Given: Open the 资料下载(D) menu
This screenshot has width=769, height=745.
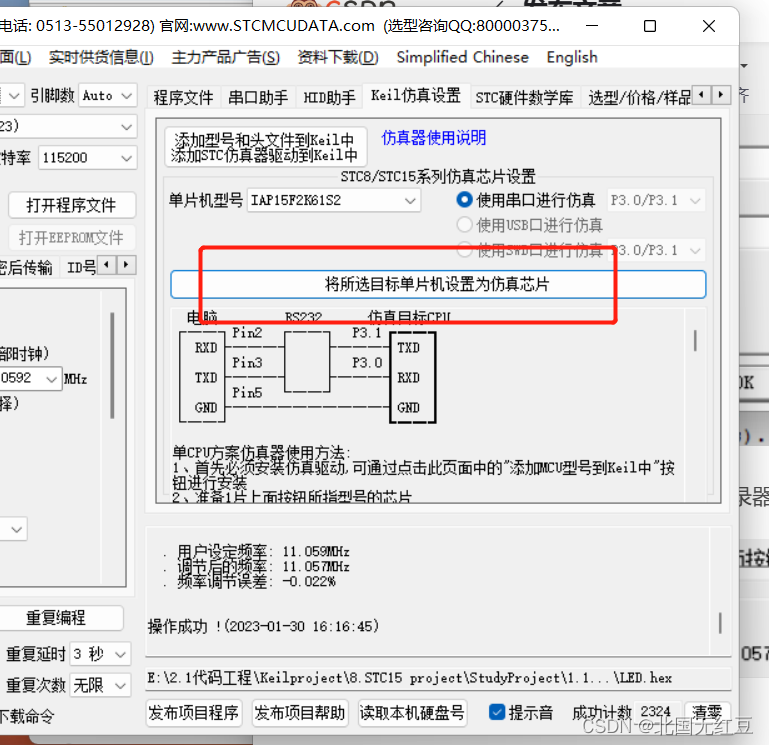Looking at the screenshot, I should (x=338, y=57).
